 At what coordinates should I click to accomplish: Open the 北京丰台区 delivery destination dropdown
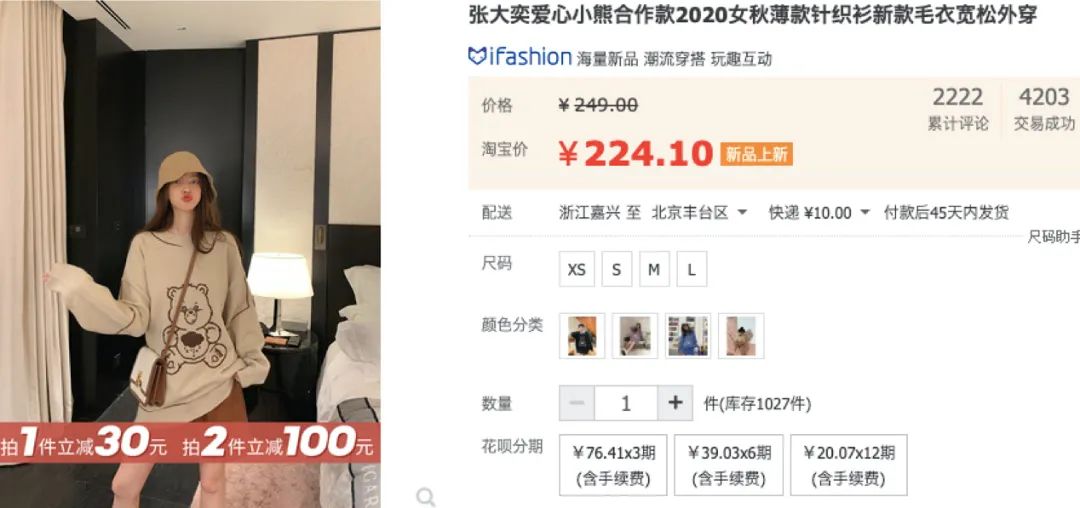(699, 213)
